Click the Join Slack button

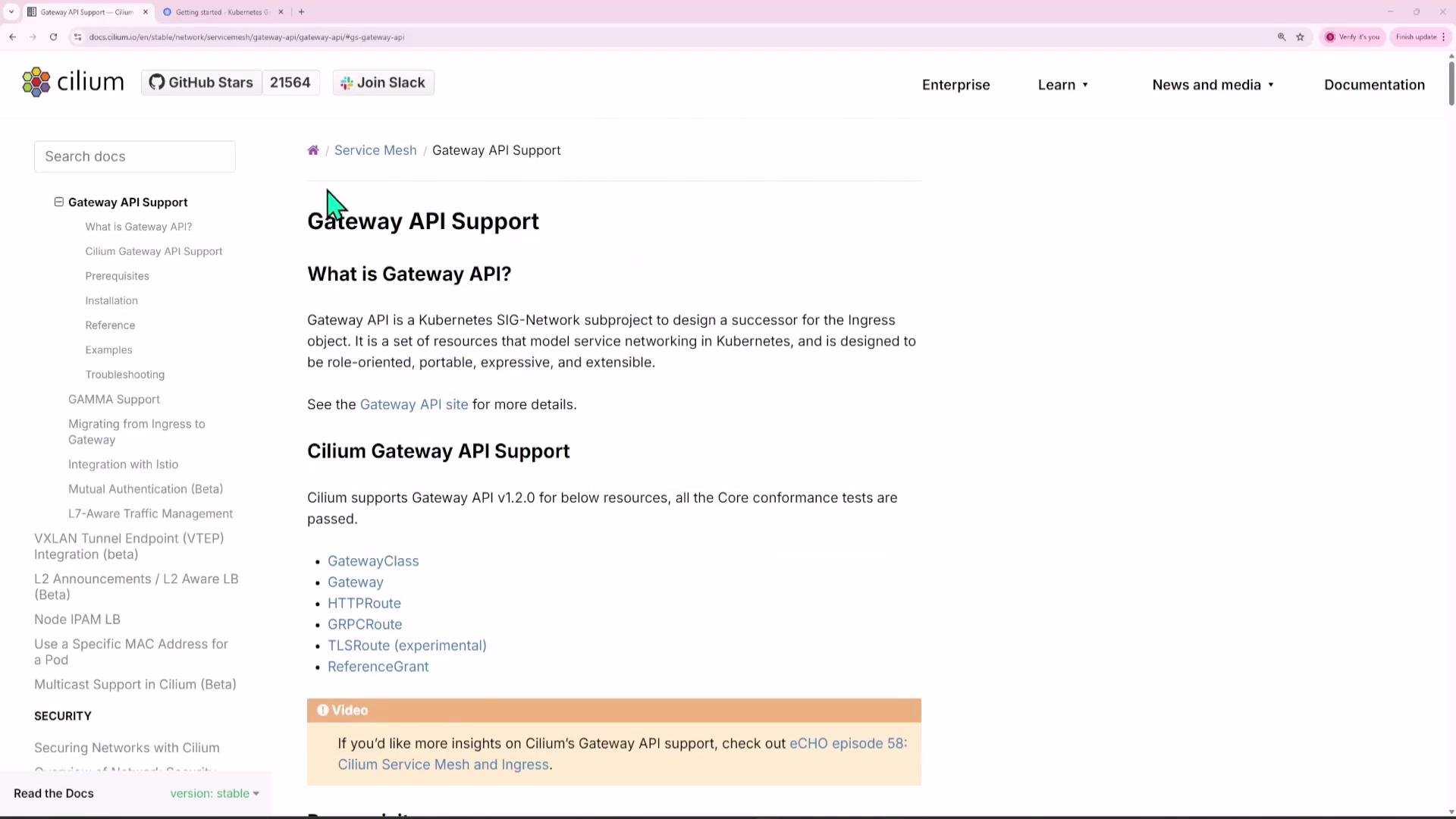pos(383,83)
